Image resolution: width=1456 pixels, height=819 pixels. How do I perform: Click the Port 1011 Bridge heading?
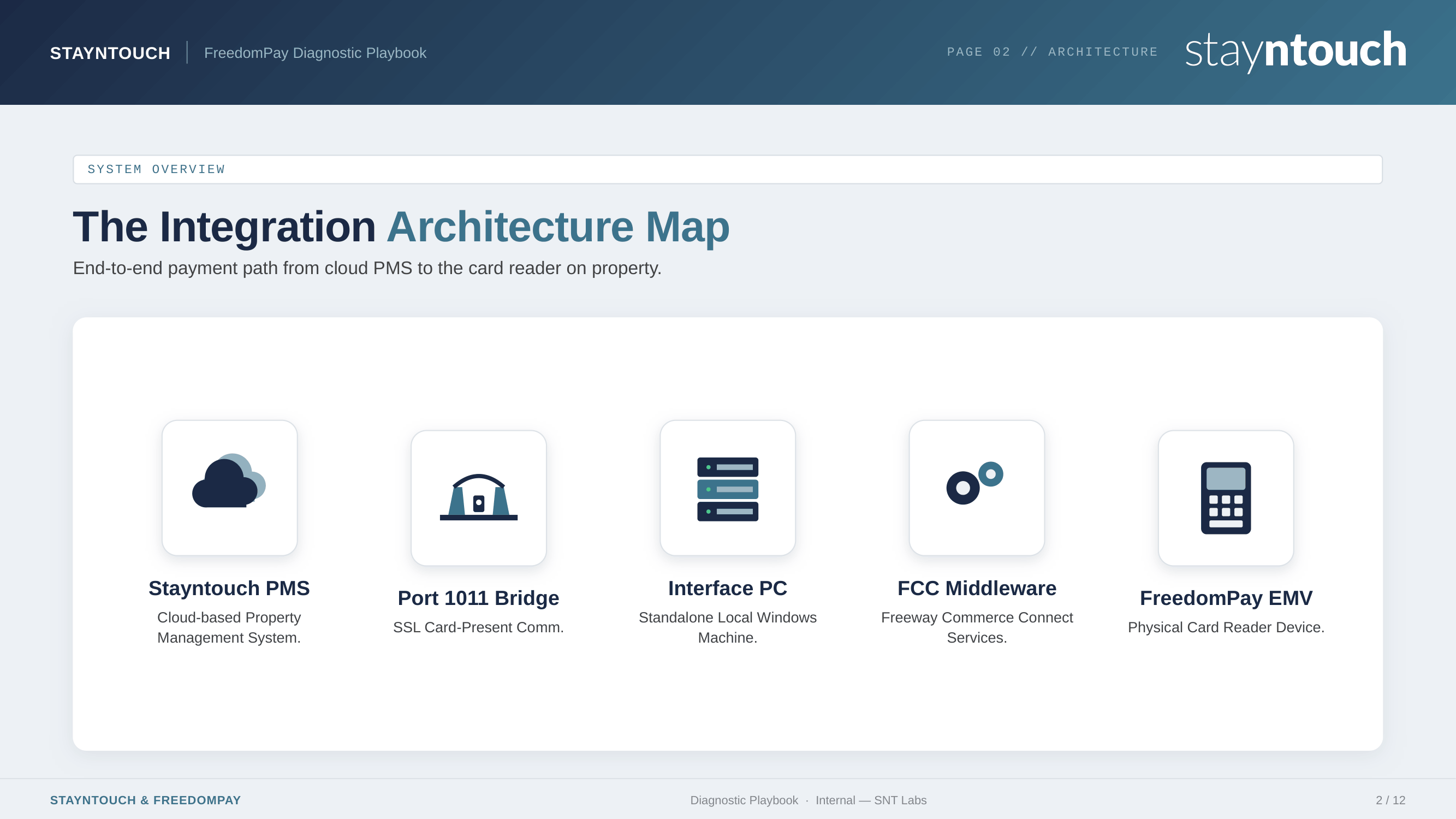click(478, 598)
